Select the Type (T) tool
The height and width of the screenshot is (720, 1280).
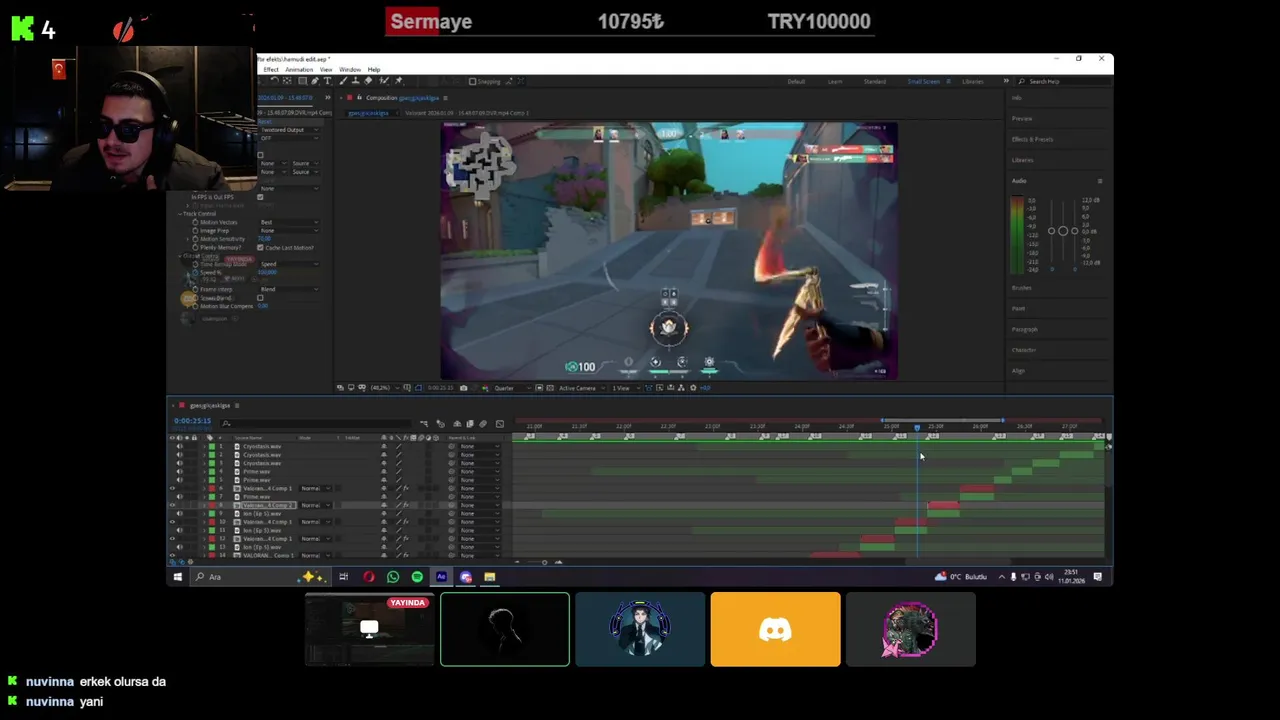[327, 80]
